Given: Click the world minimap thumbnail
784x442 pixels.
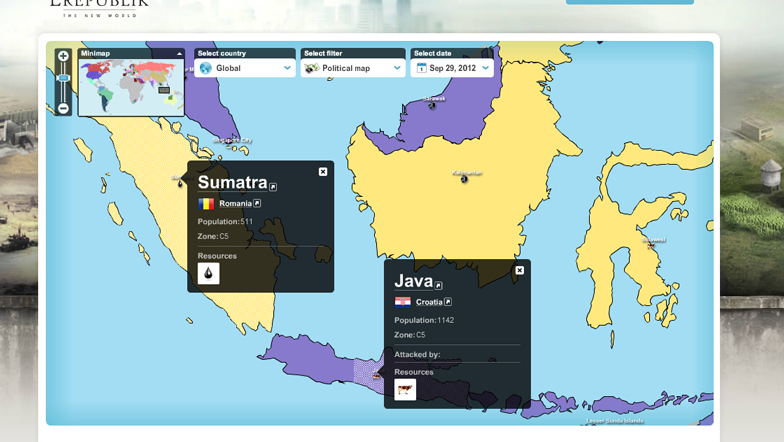Looking at the screenshot, I should [131, 88].
